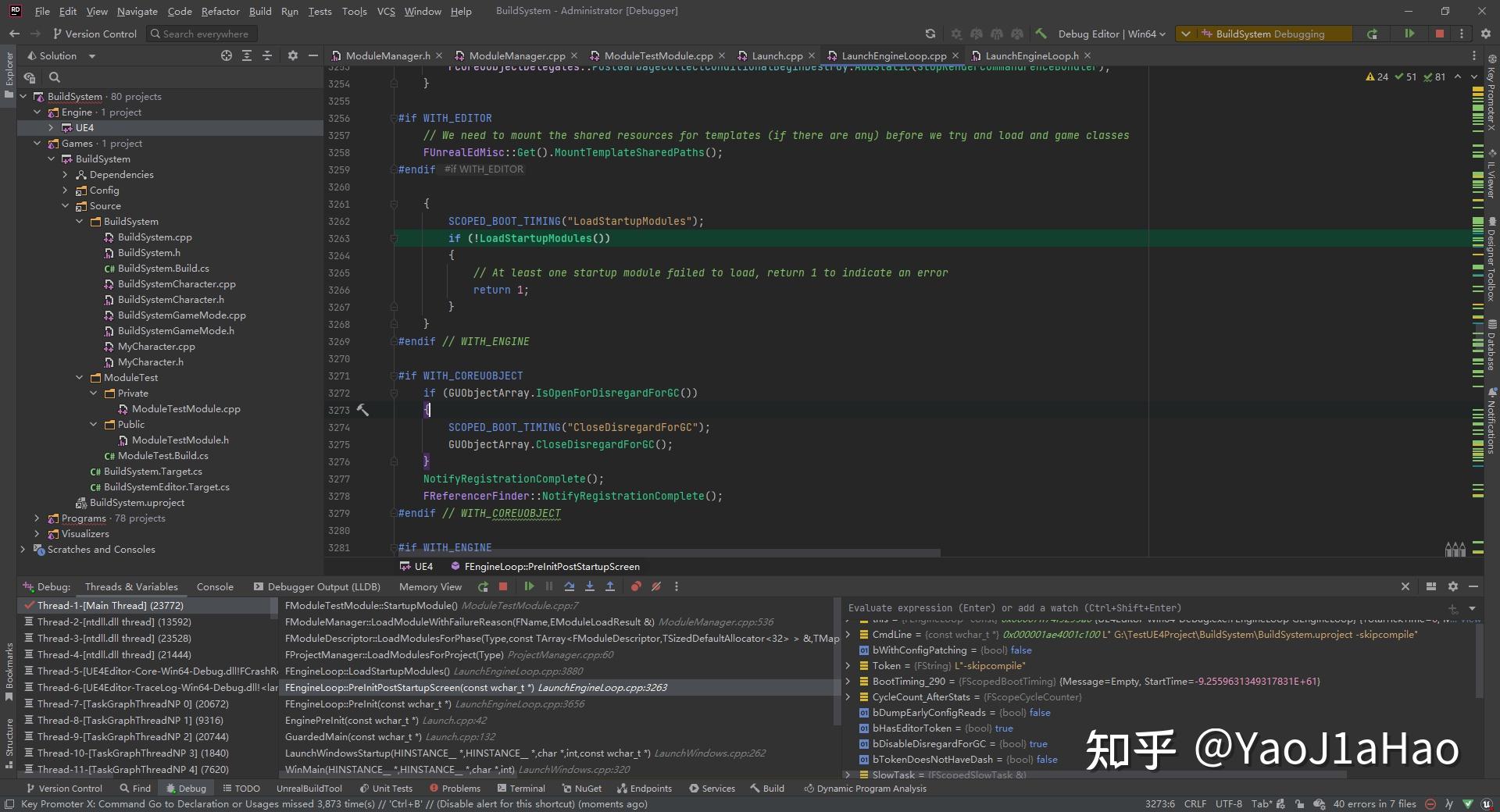The width and height of the screenshot is (1500, 812).
Task: Click the Evaluate expression input field
Action: 1094,608
